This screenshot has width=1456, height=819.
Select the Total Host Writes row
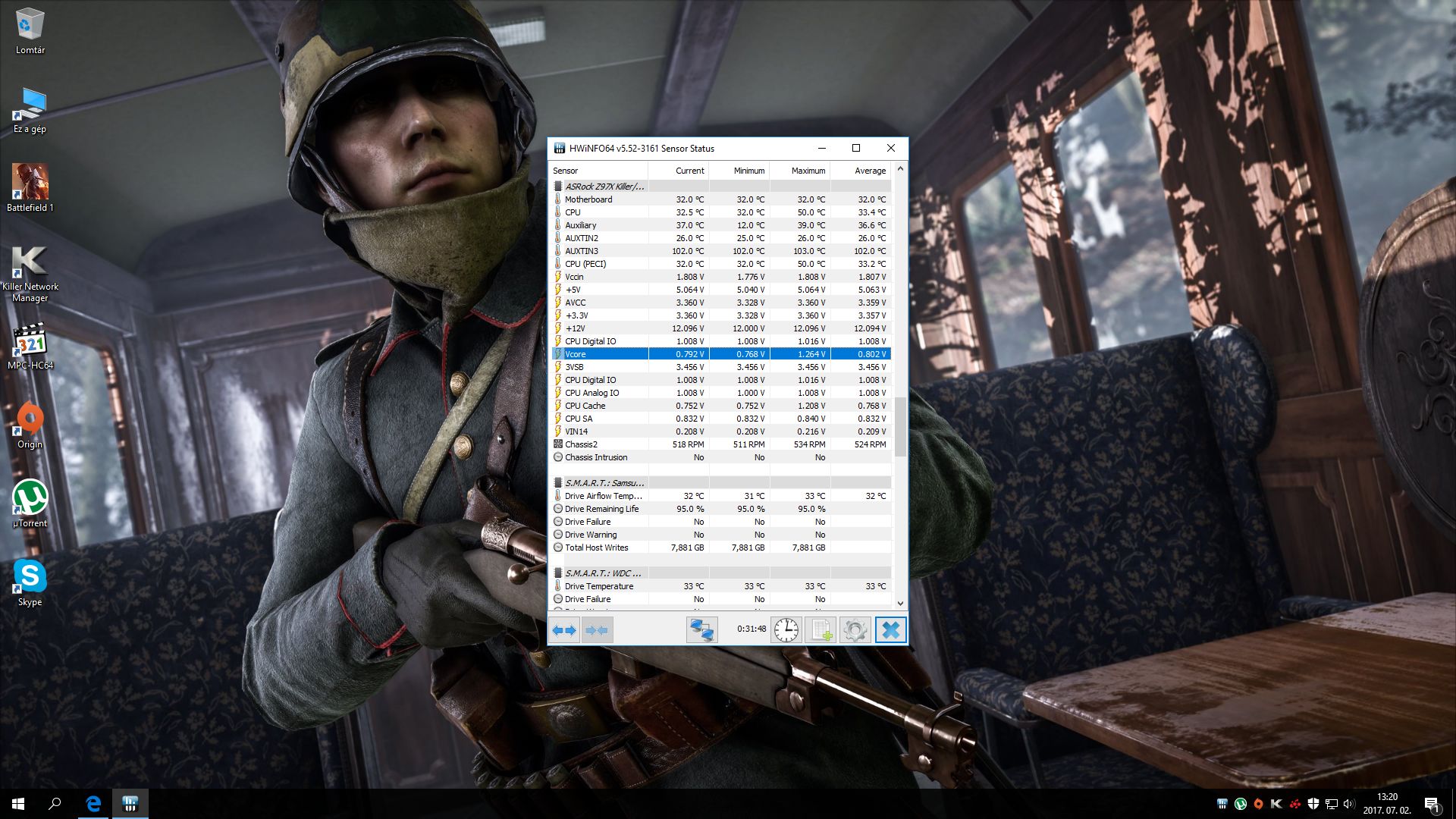pos(720,548)
